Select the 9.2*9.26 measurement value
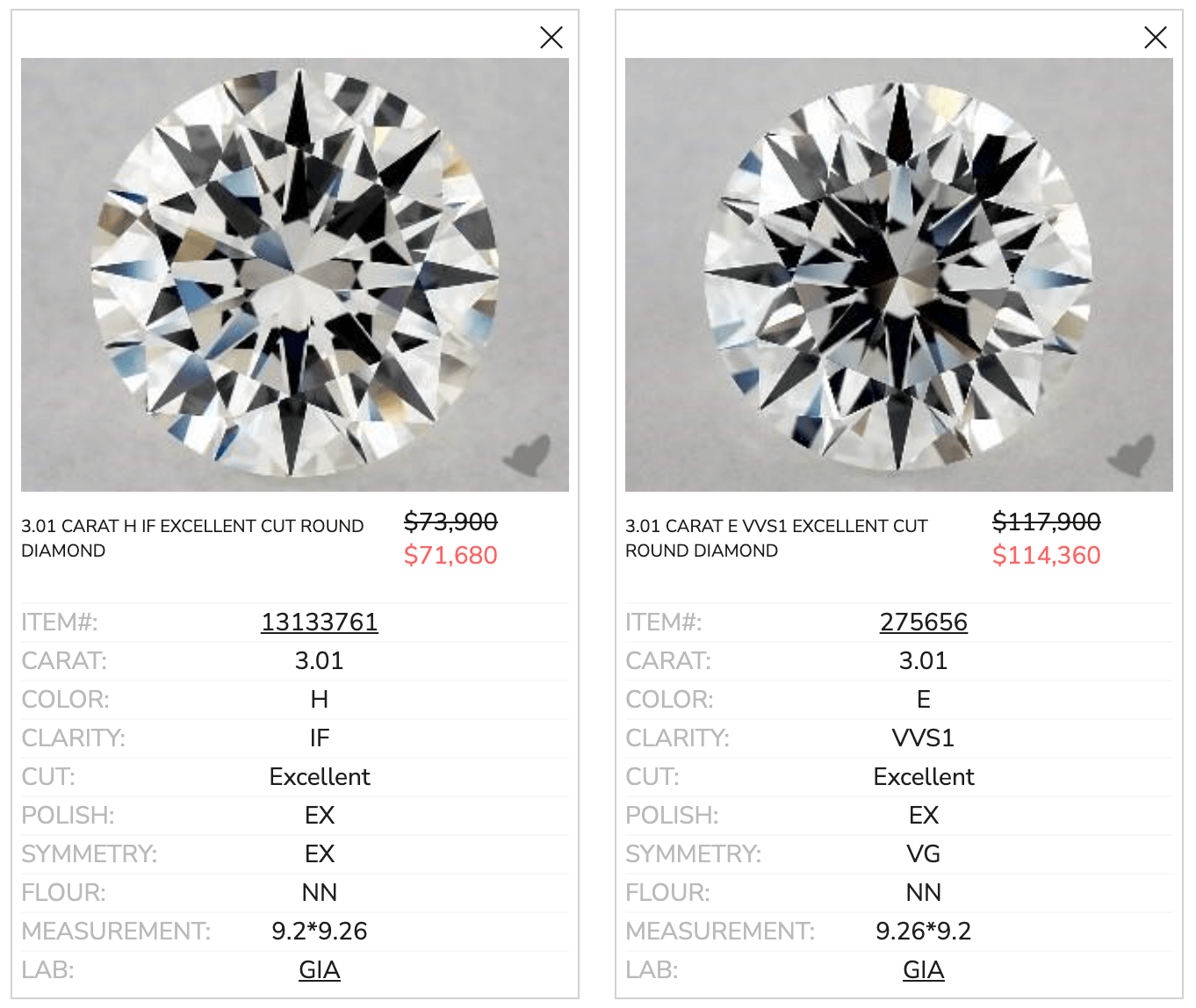The height and width of the screenshot is (1008, 1196). click(320, 932)
